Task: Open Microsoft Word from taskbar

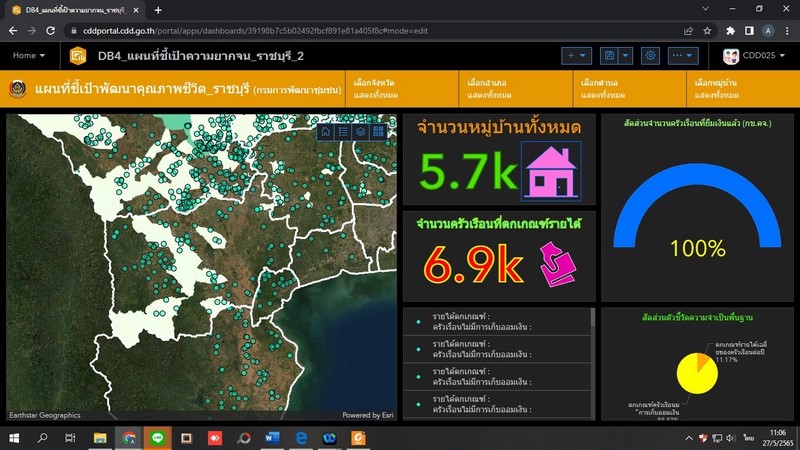Action: coord(272,438)
